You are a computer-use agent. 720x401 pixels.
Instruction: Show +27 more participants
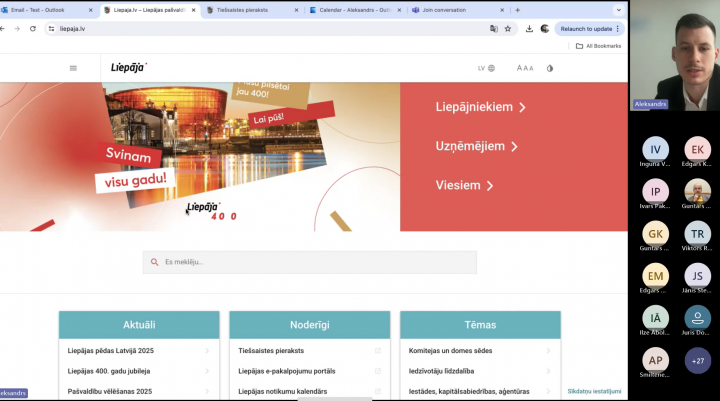[x=698, y=361]
